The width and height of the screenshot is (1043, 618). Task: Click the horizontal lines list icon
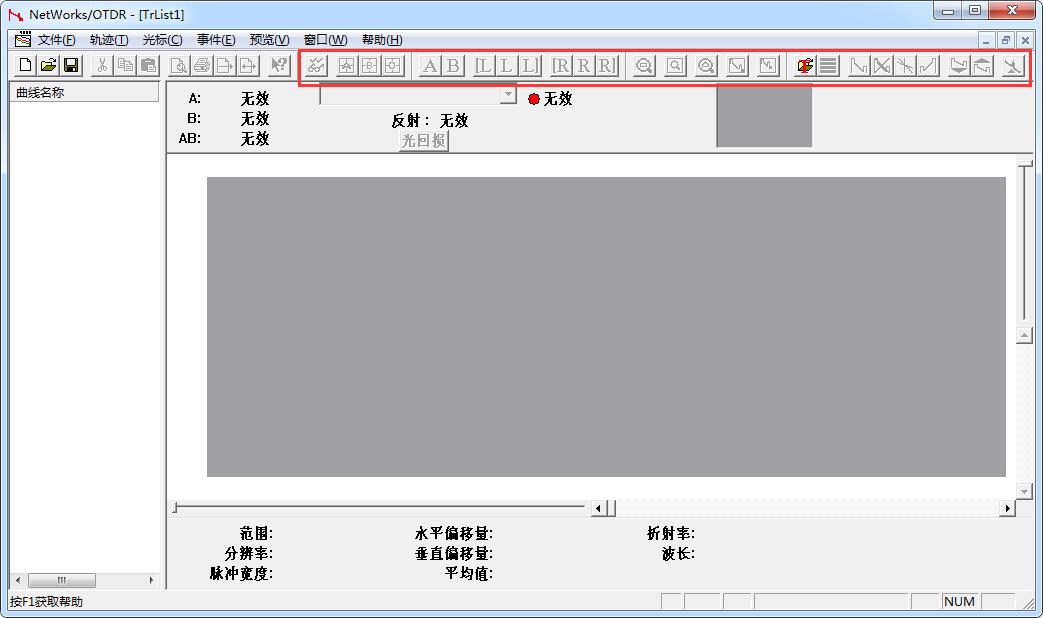(828, 66)
